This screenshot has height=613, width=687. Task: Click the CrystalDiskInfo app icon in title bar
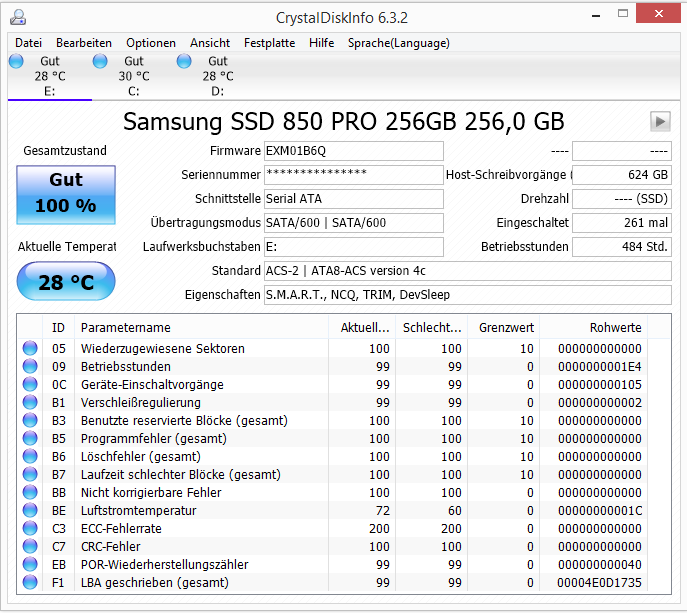click(18, 18)
